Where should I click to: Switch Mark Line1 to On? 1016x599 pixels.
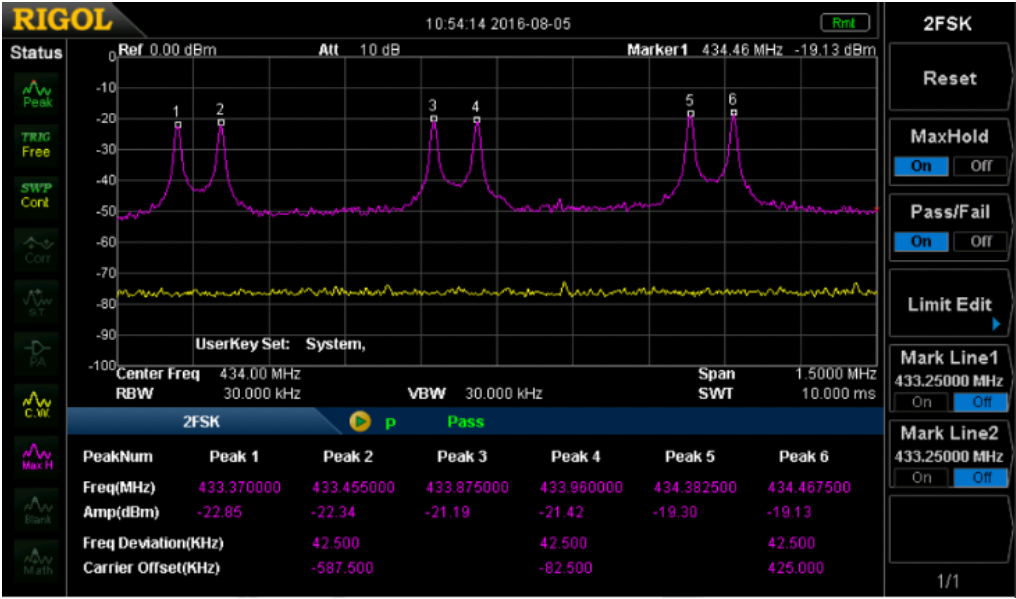[x=921, y=402]
